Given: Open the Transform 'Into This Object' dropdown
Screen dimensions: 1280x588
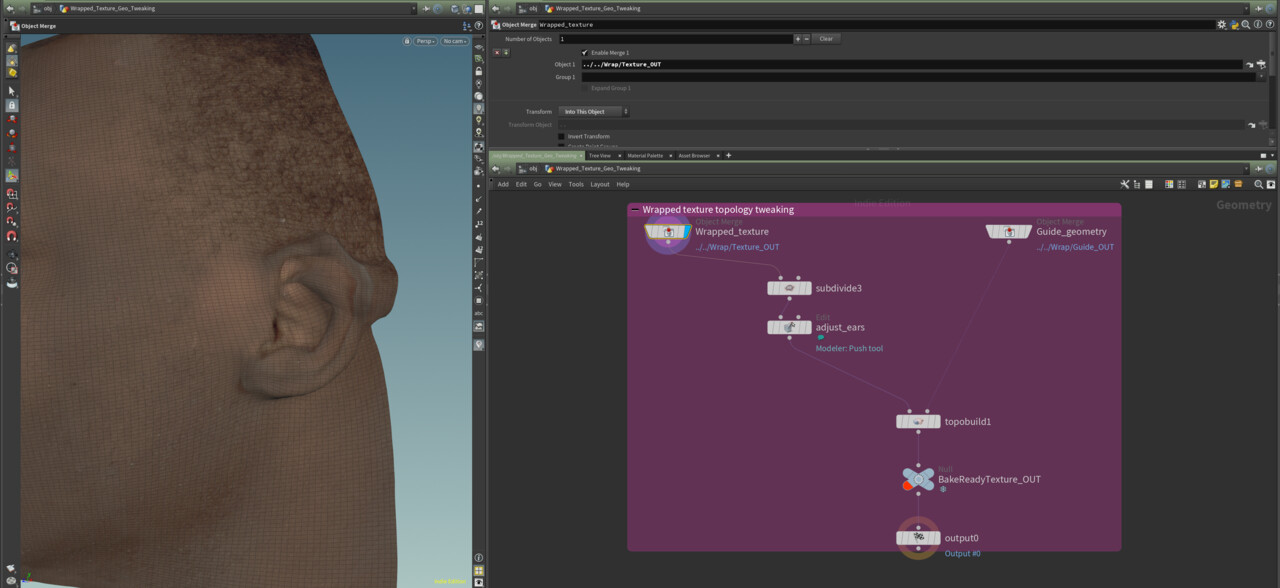Looking at the screenshot, I should 594,112.
